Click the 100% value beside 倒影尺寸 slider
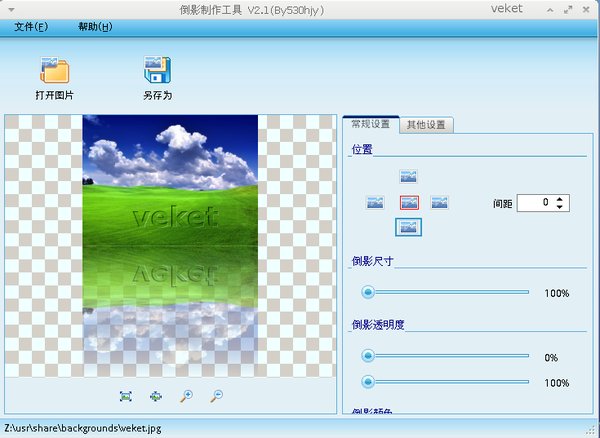Image resolution: width=600 pixels, height=438 pixels. tap(557, 293)
